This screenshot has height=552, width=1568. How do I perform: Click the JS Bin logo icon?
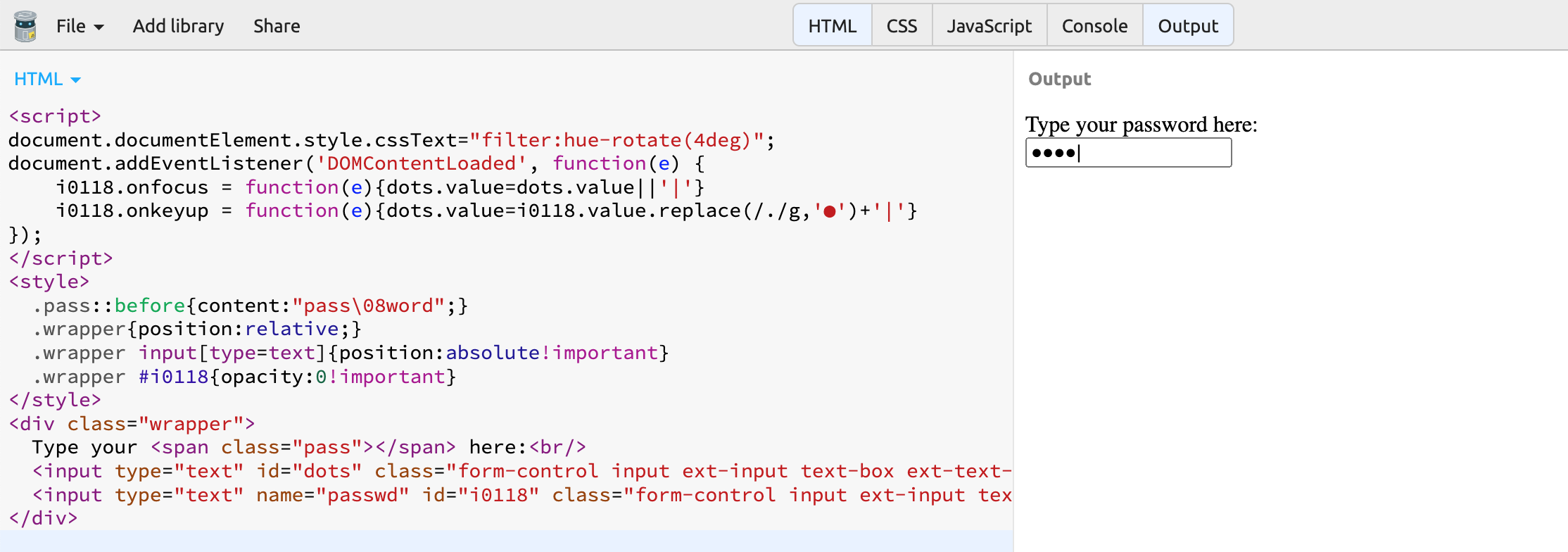point(25,26)
